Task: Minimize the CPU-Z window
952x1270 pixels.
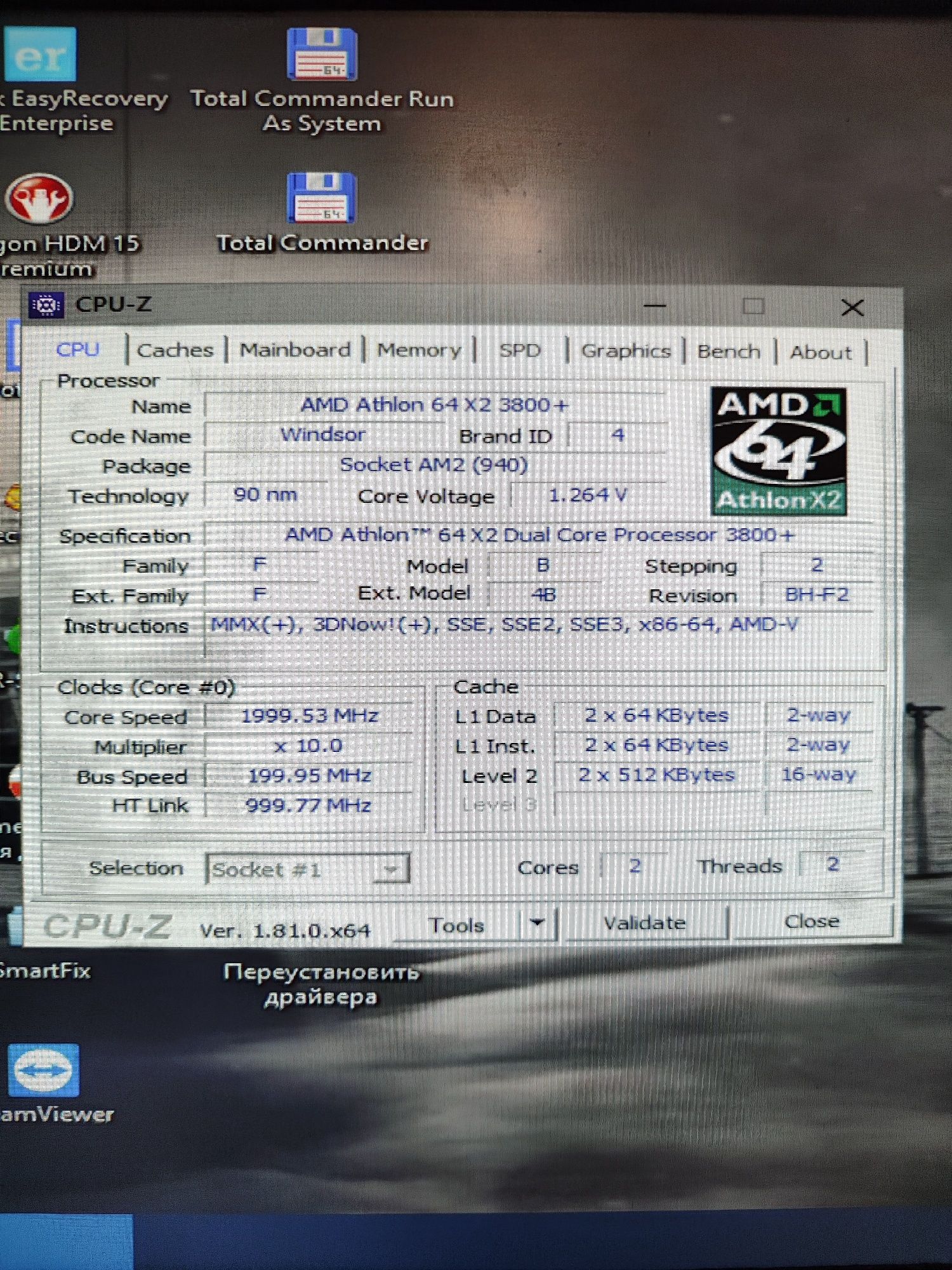Action: point(654,306)
